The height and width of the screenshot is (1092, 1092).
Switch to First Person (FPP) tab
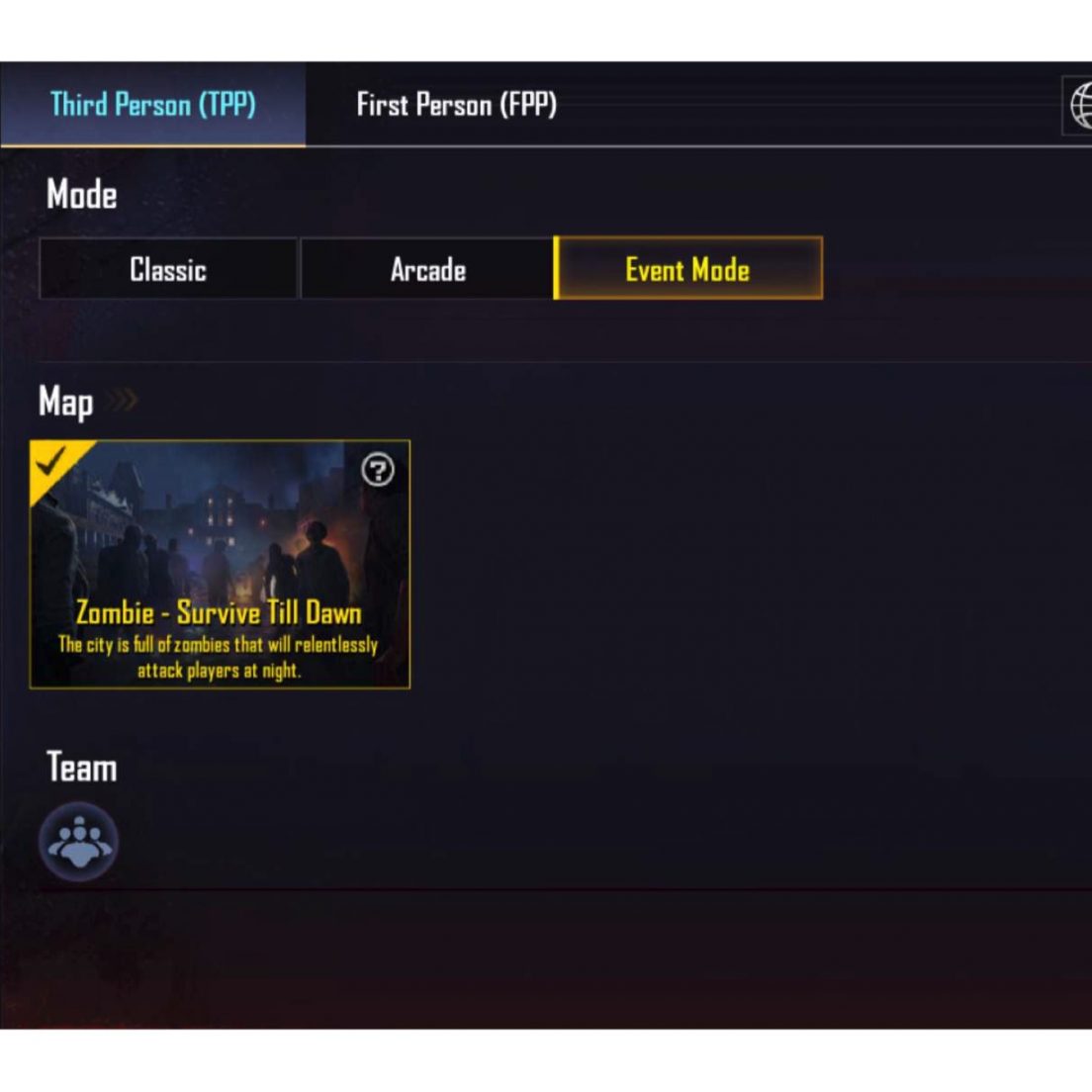(456, 105)
